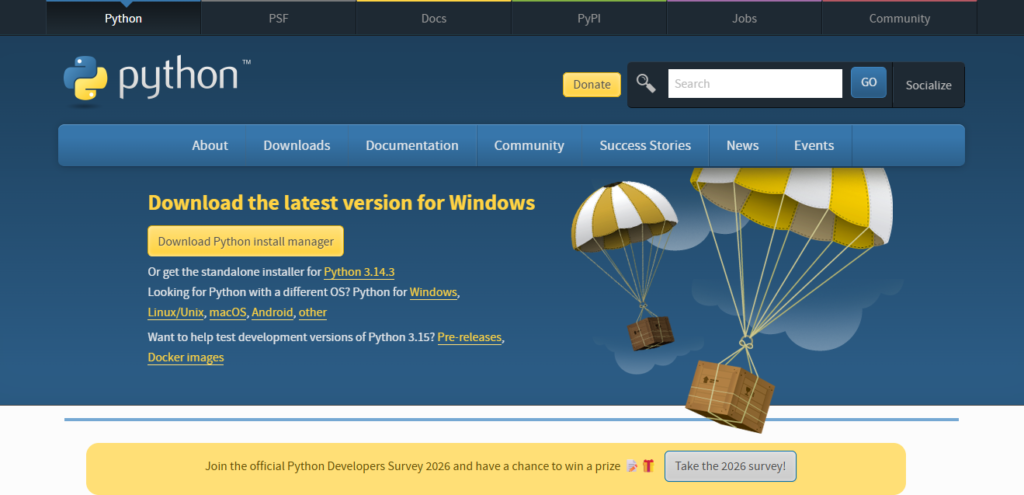
Task: Expand the Documentation navigation menu
Action: click(412, 145)
